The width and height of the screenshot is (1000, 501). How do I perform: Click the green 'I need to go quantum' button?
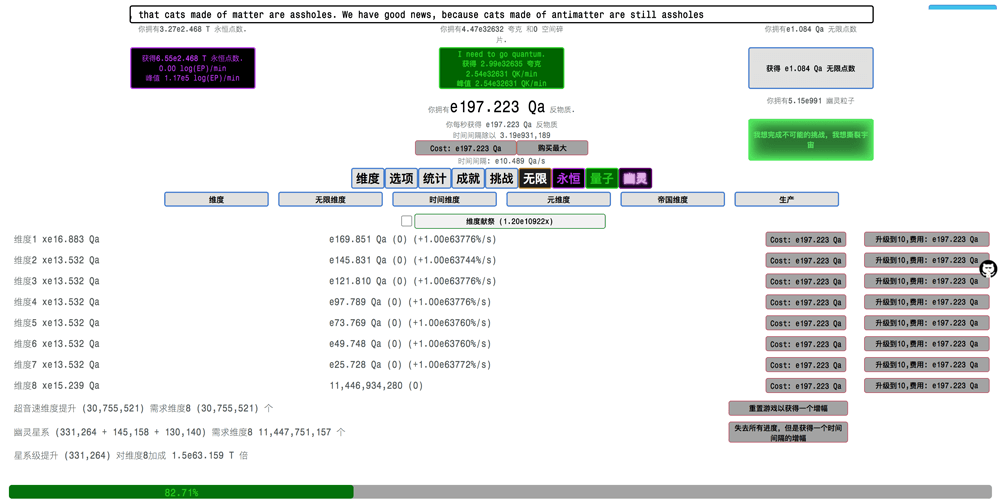click(x=501, y=69)
